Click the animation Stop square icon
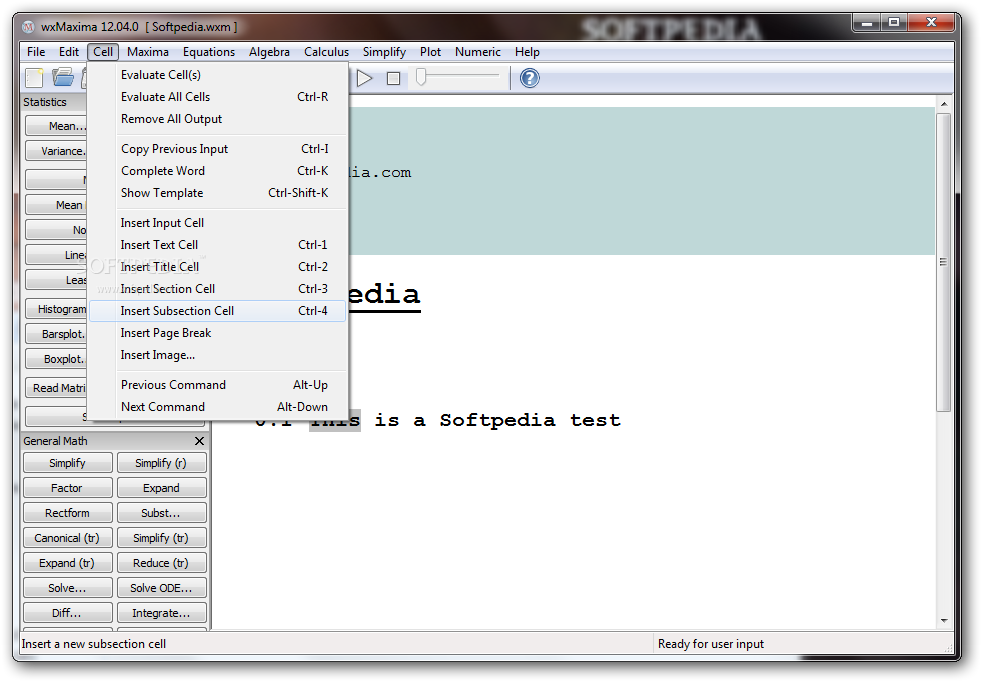The width and height of the screenshot is (982, 682). 393,78
